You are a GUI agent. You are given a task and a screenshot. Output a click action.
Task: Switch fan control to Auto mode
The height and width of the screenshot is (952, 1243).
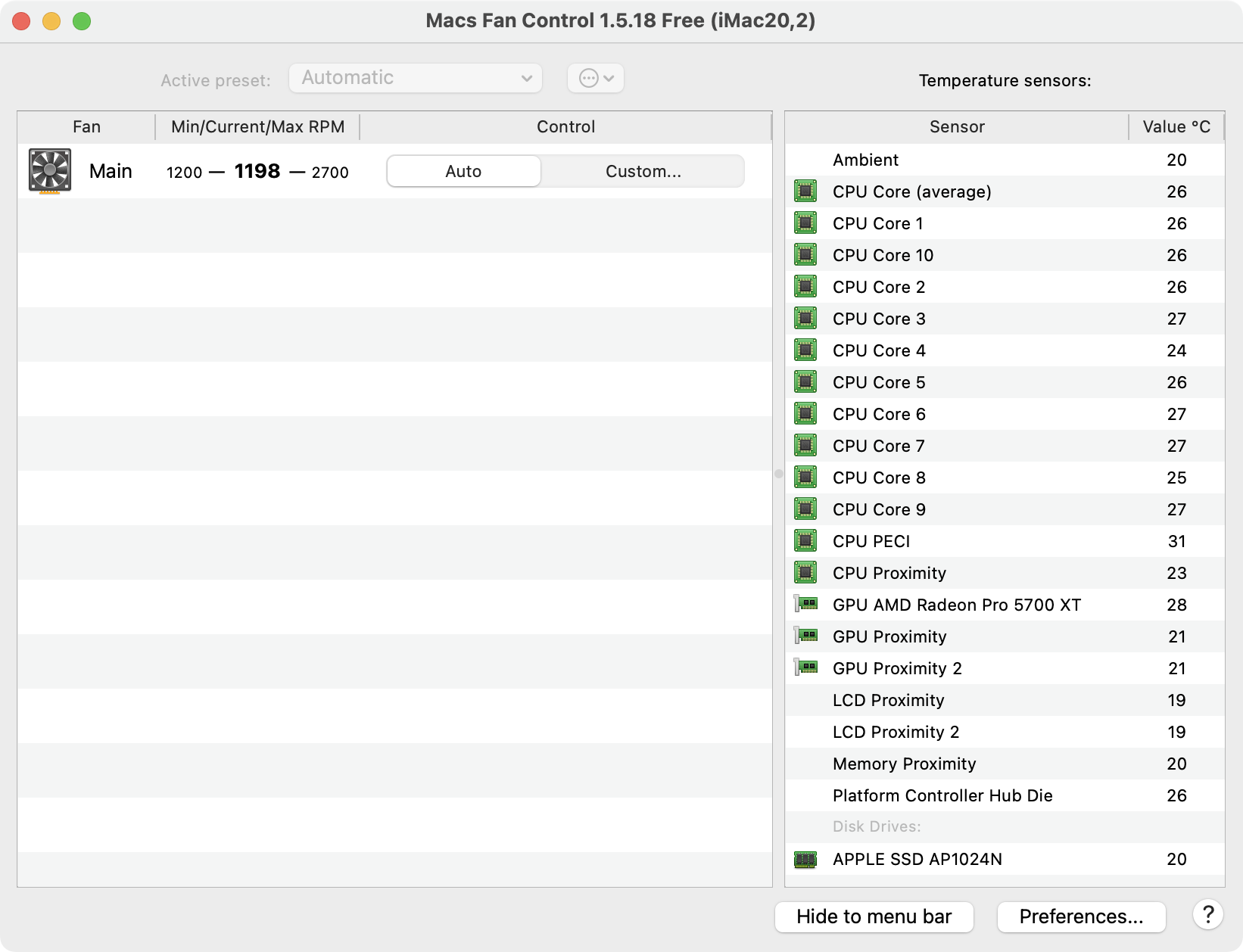(x=463, y=170)
